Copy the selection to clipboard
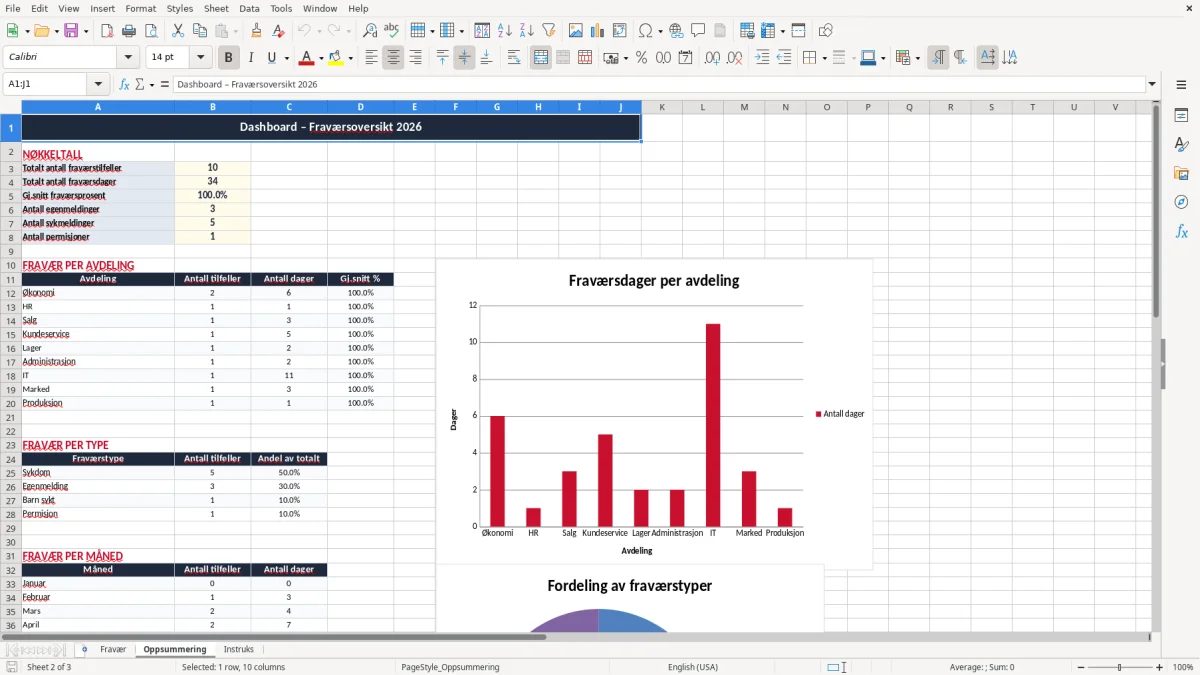Viewport: 1200px width, 675px height. [199, 31]
